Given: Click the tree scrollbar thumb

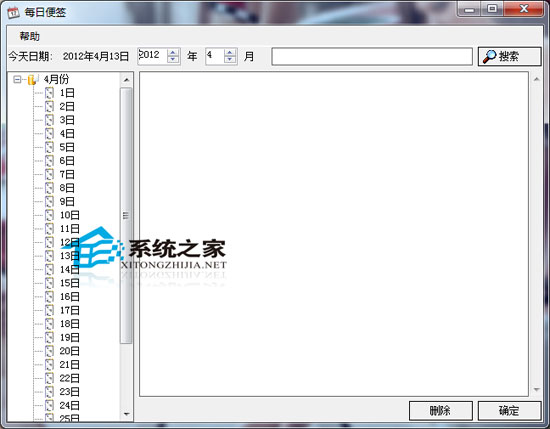Looking at the screenshot, I should (x=126, y=215).
